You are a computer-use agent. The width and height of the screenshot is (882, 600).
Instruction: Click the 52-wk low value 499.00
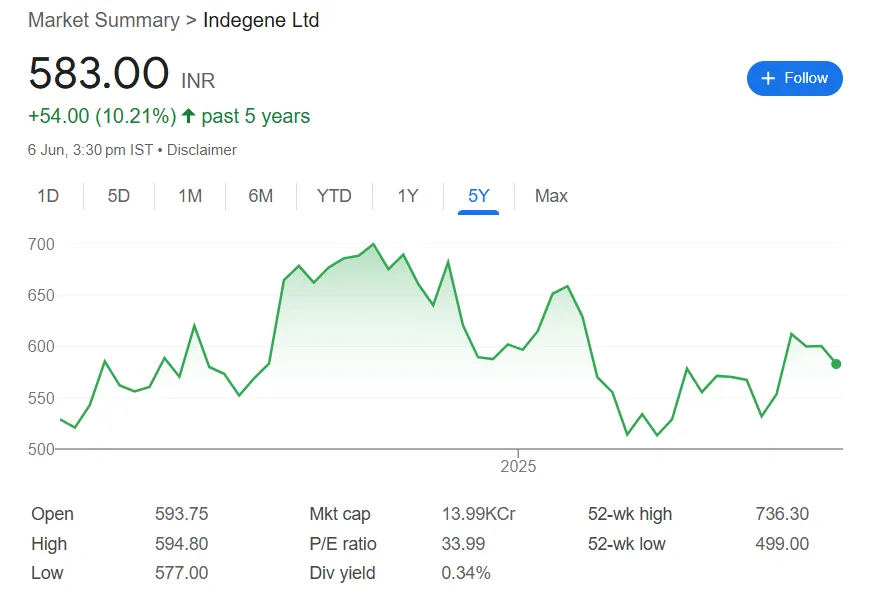click(782, 544)
